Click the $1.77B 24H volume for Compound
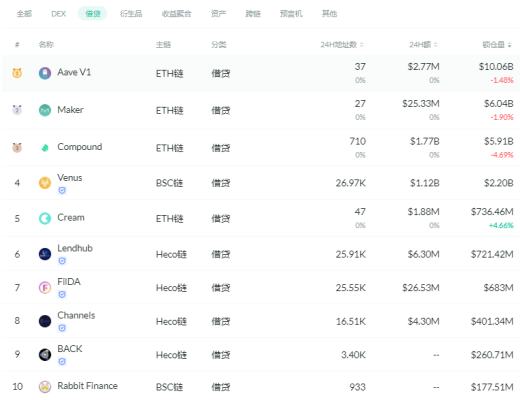Image resolution: width=520 pixels, height=400 pixels. coord(425,141)
